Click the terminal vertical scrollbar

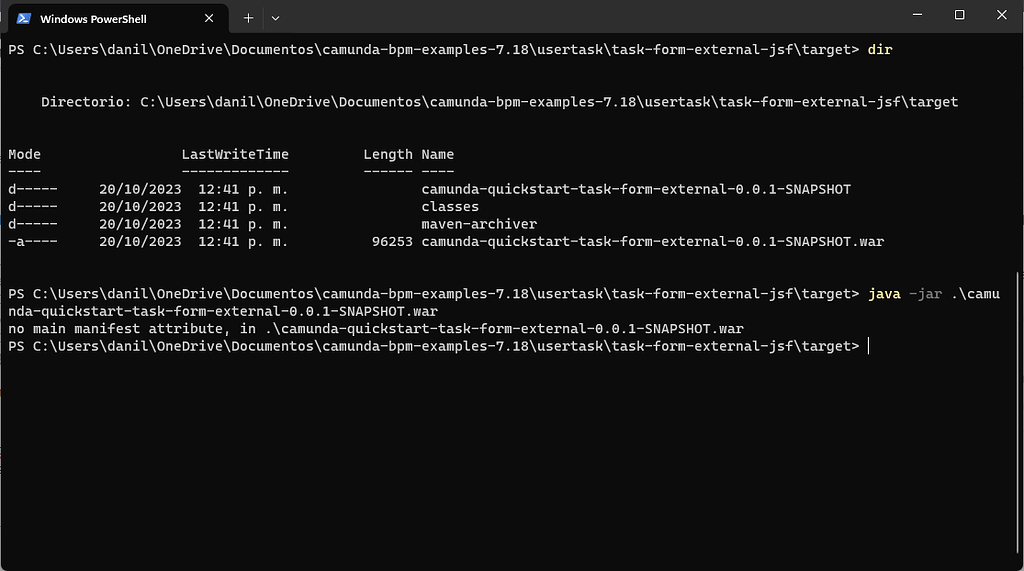pos(1019,412)
